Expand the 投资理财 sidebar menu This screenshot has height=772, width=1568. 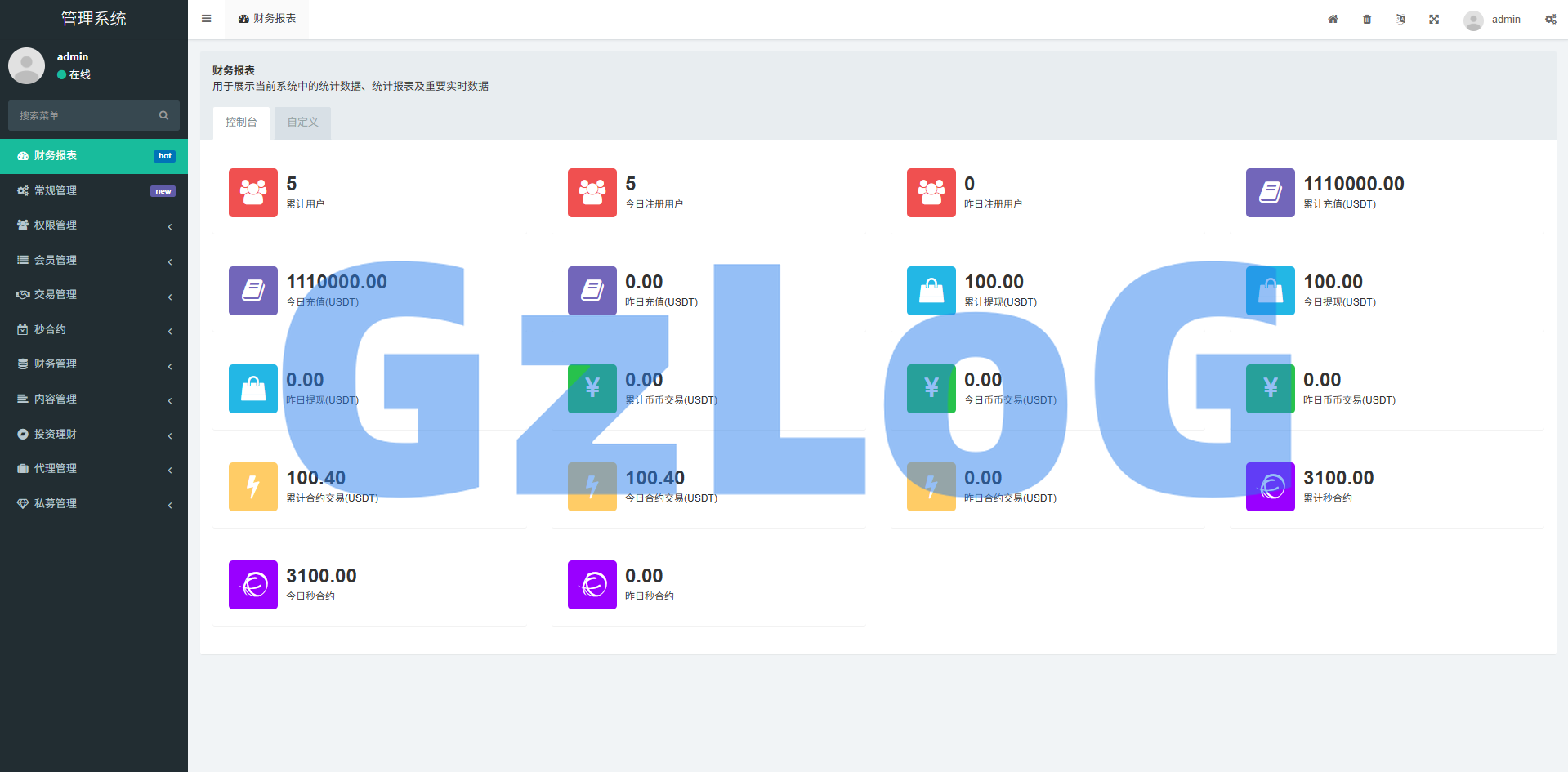94,434
